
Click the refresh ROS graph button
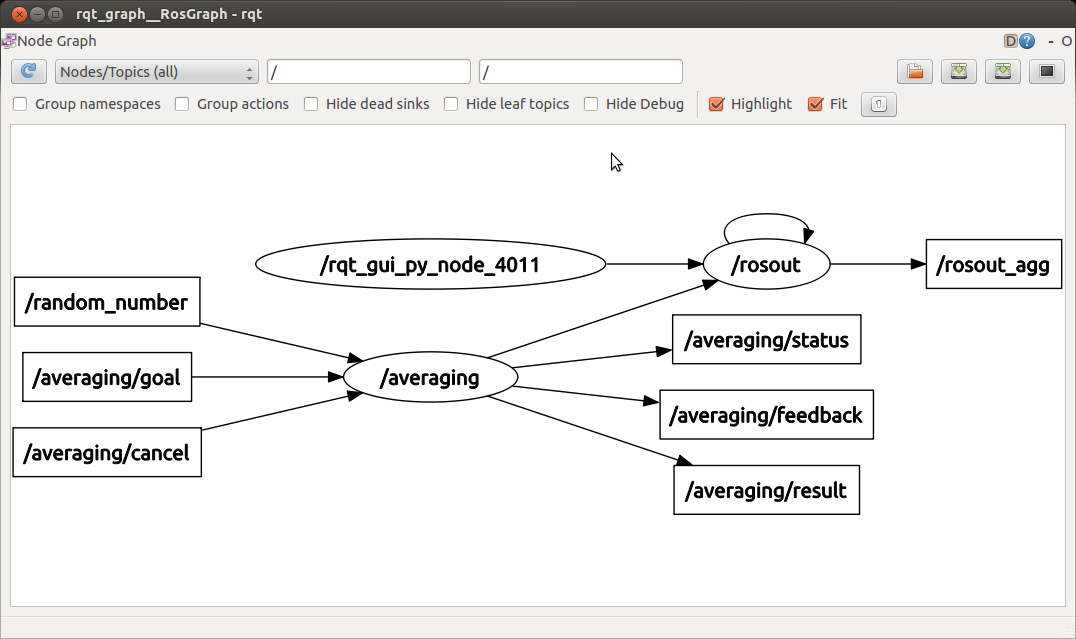tap(28, 72)
